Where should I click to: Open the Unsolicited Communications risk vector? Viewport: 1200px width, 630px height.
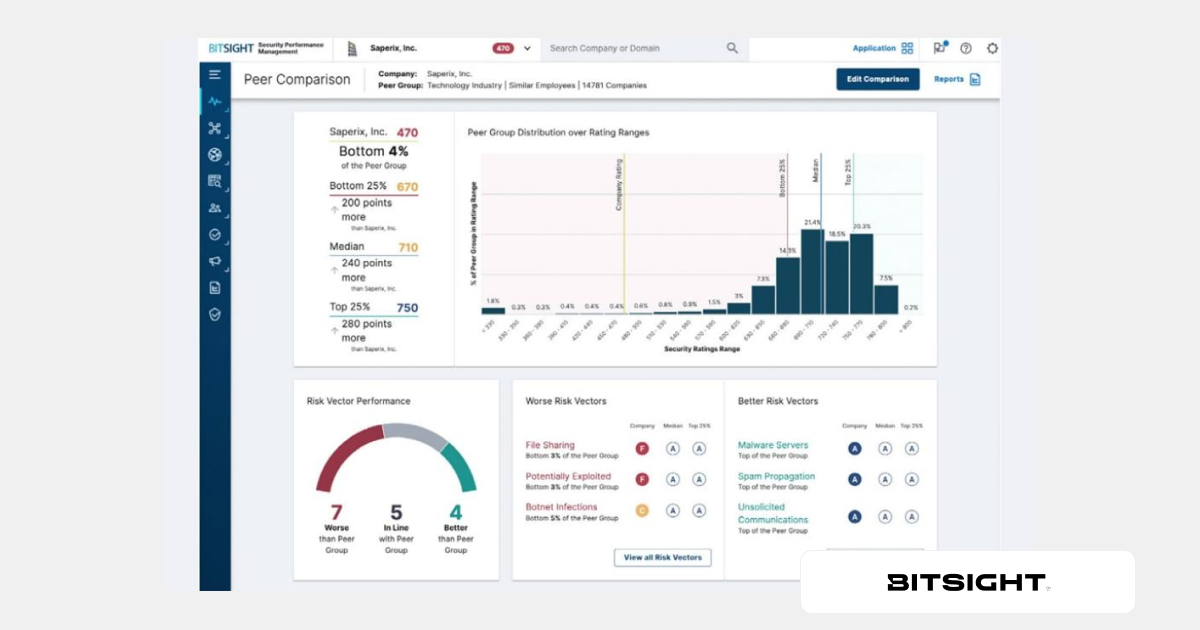[x=773, y=513]
